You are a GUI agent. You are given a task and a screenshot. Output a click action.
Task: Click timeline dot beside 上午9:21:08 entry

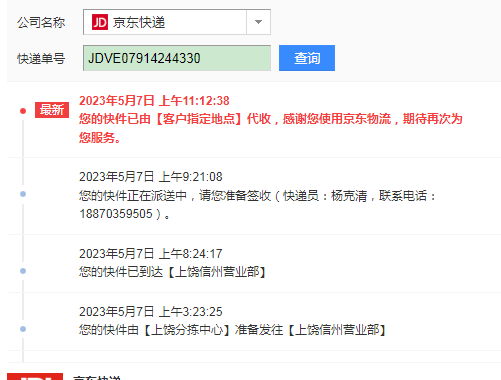pyautogui.click(x=23, y=194)
